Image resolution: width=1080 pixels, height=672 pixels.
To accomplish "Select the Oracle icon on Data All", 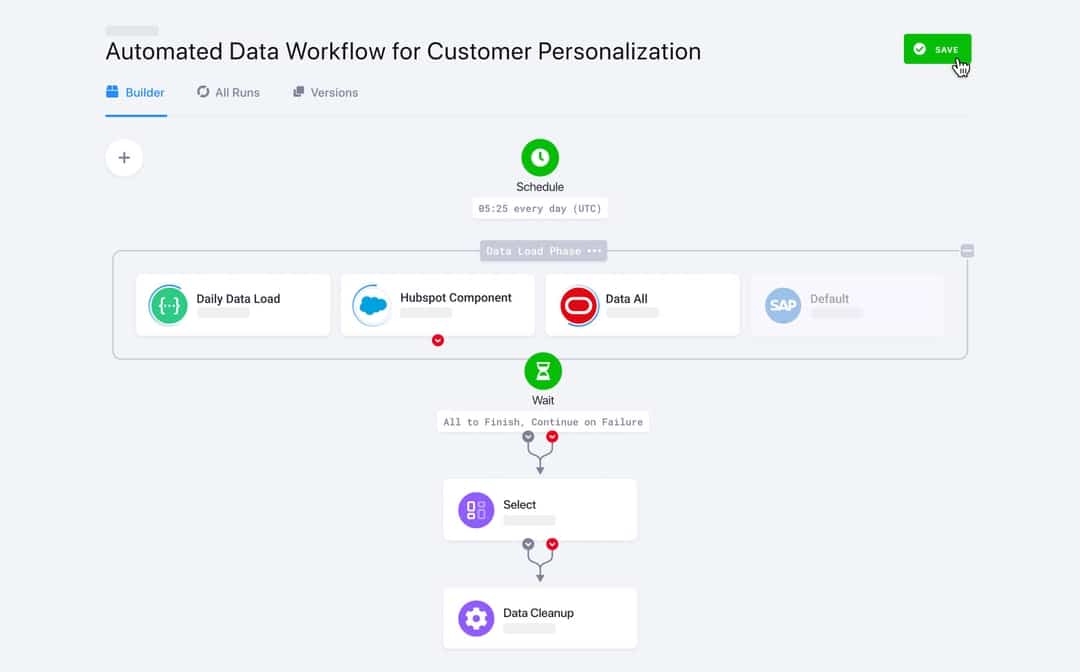I will (578, 305).
